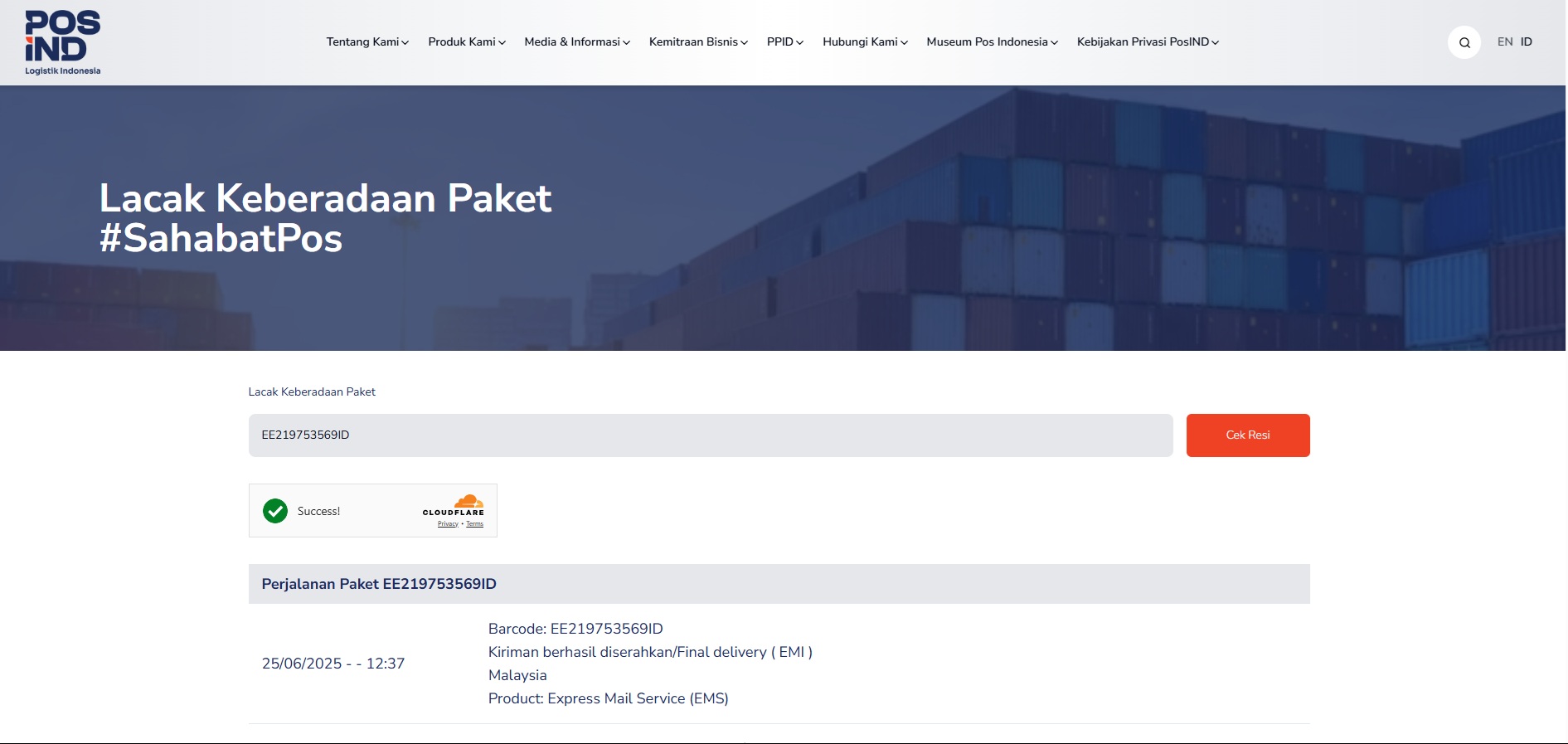Viewport: 1568px width, 744px height.
Task: Click Product: Express Mail Service (EMS) text
Action: (608, 698)
